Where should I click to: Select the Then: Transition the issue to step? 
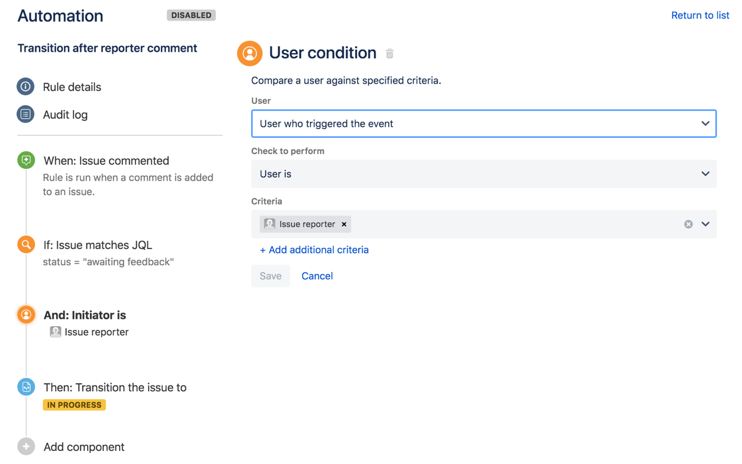[x=115, y=387]
